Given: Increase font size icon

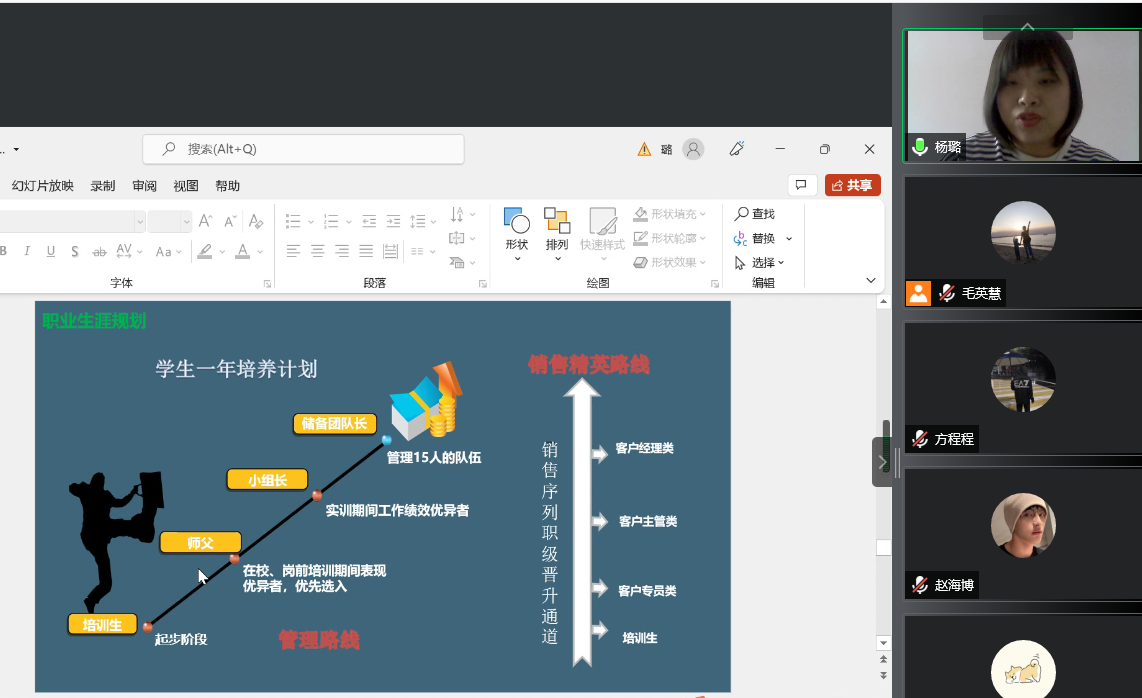Looking at the screenshot, I should point(205,221).
